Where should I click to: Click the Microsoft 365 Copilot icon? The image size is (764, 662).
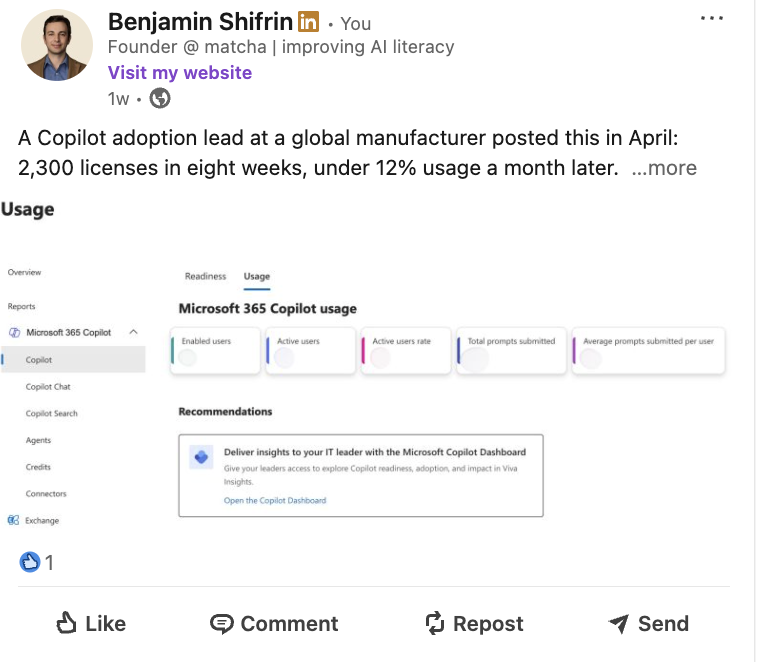(x=15, y=333)
